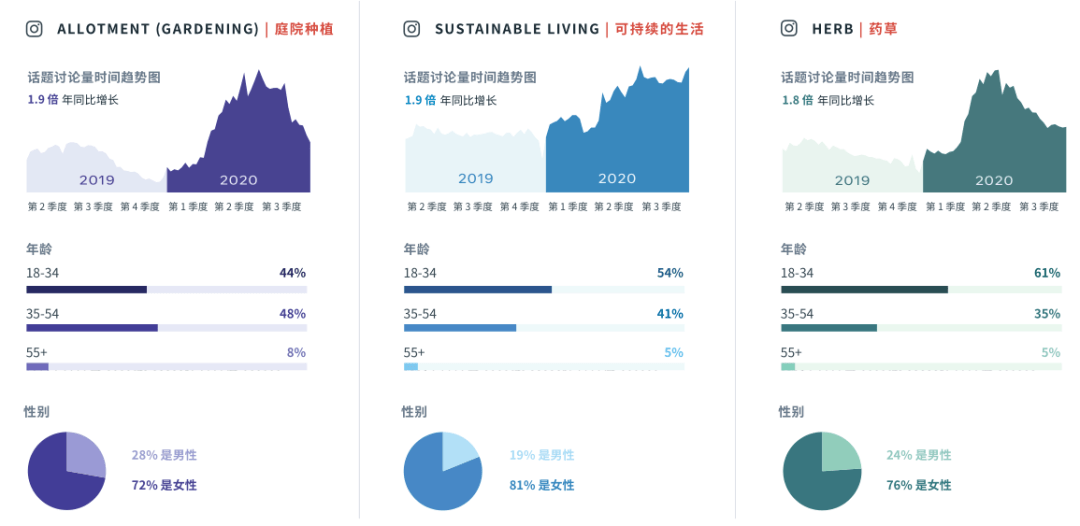Click the 可持续的生活 red label

click(x=659, y=29)
